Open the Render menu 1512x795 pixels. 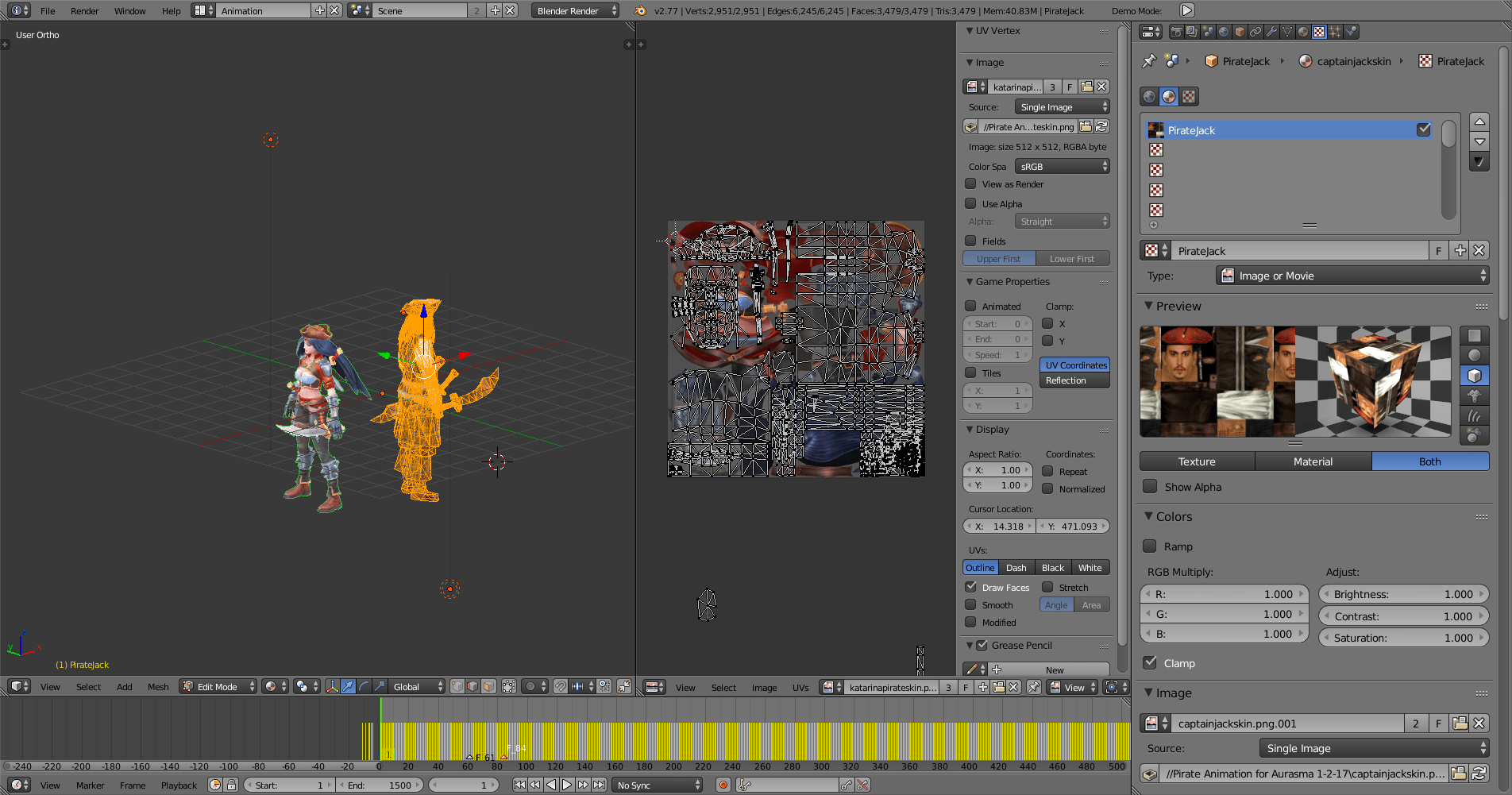[84, 10]
